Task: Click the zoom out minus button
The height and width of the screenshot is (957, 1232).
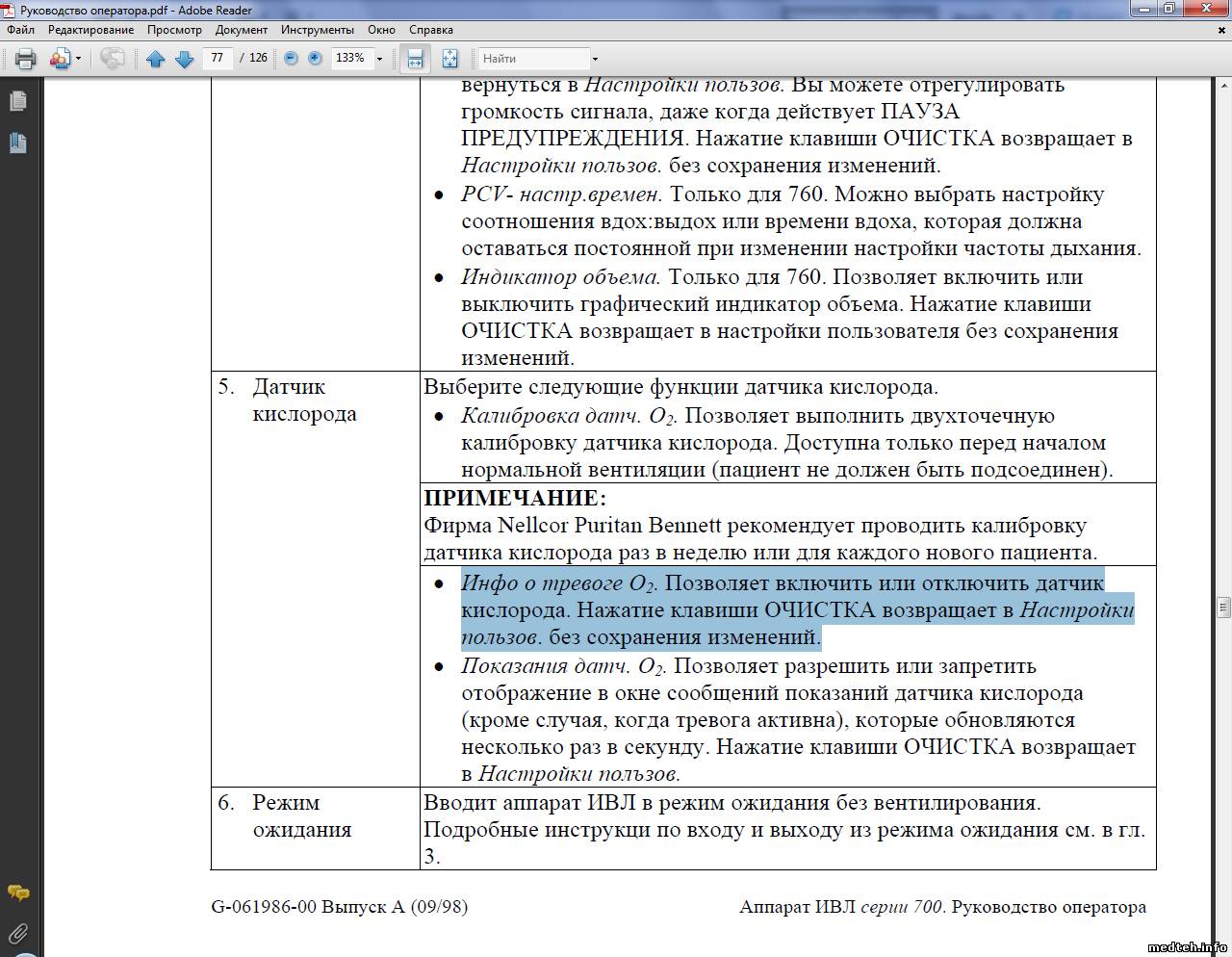Action: click(291, 59)
